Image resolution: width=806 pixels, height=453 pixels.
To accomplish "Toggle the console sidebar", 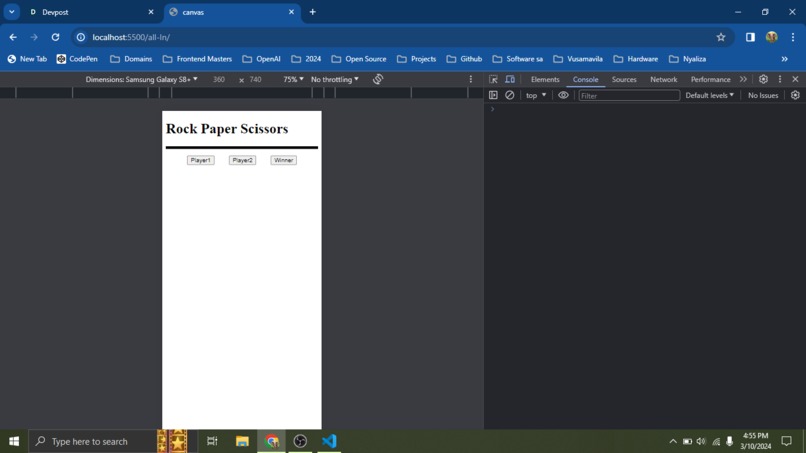I will point(493,95).
